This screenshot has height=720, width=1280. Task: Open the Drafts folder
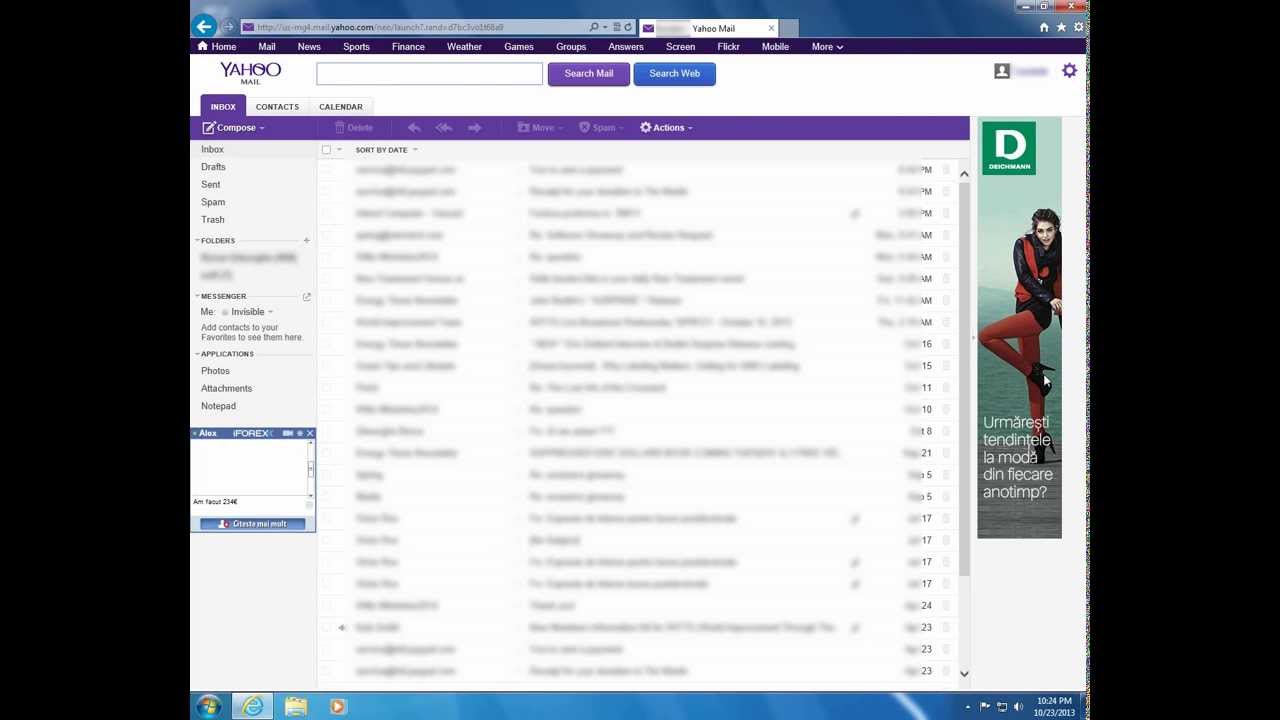(x=213, y=167)
